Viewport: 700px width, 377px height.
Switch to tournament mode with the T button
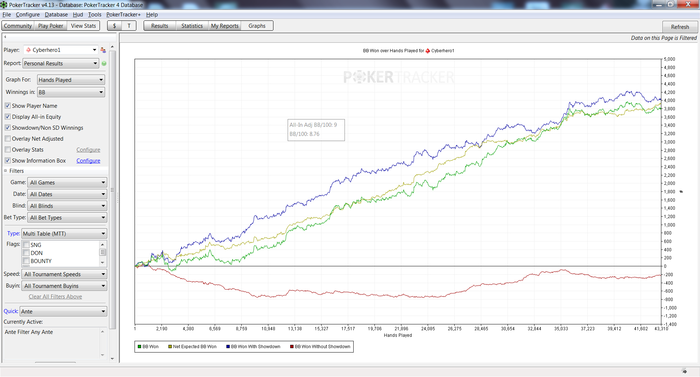[x=129, y=26]
